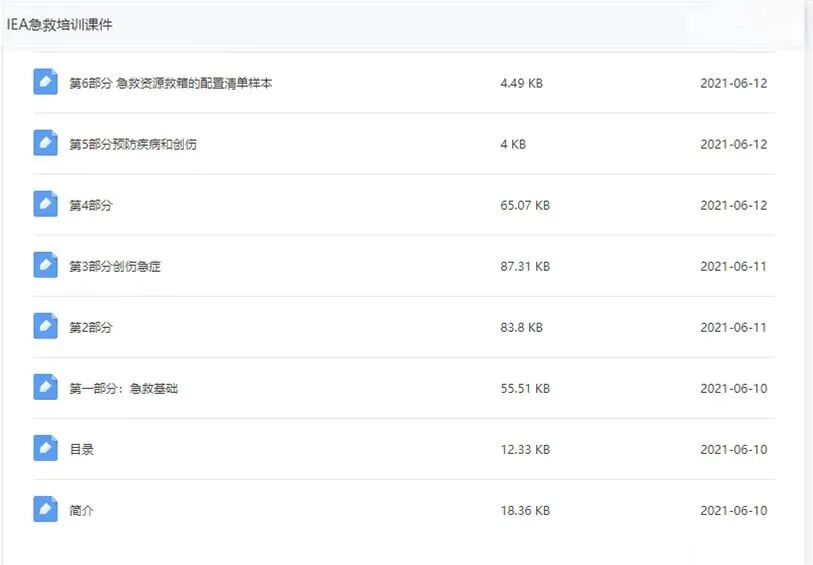Screen dimensions: 813x565
Task: Click the document icon next to 目录
Action: point(46,448)
